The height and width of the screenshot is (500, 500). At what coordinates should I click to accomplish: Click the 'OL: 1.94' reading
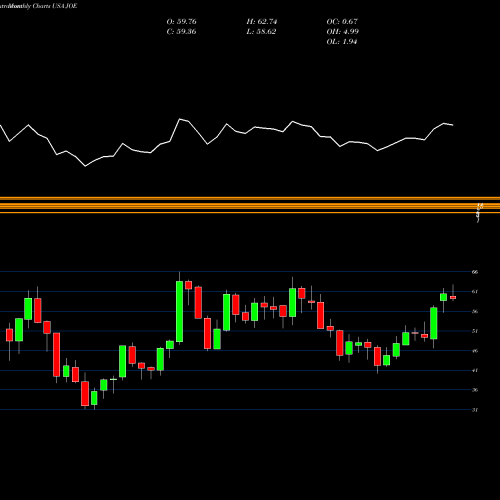342,42
